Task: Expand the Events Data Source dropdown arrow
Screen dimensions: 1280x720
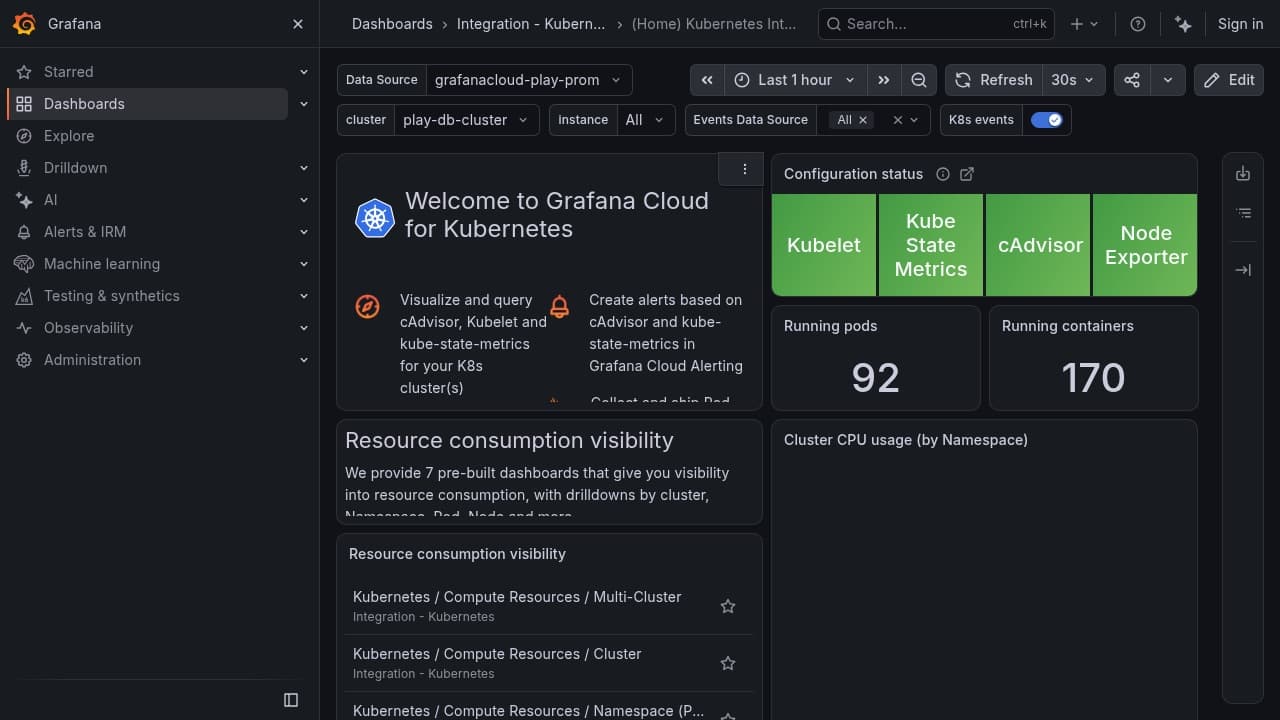Action: 914,120
